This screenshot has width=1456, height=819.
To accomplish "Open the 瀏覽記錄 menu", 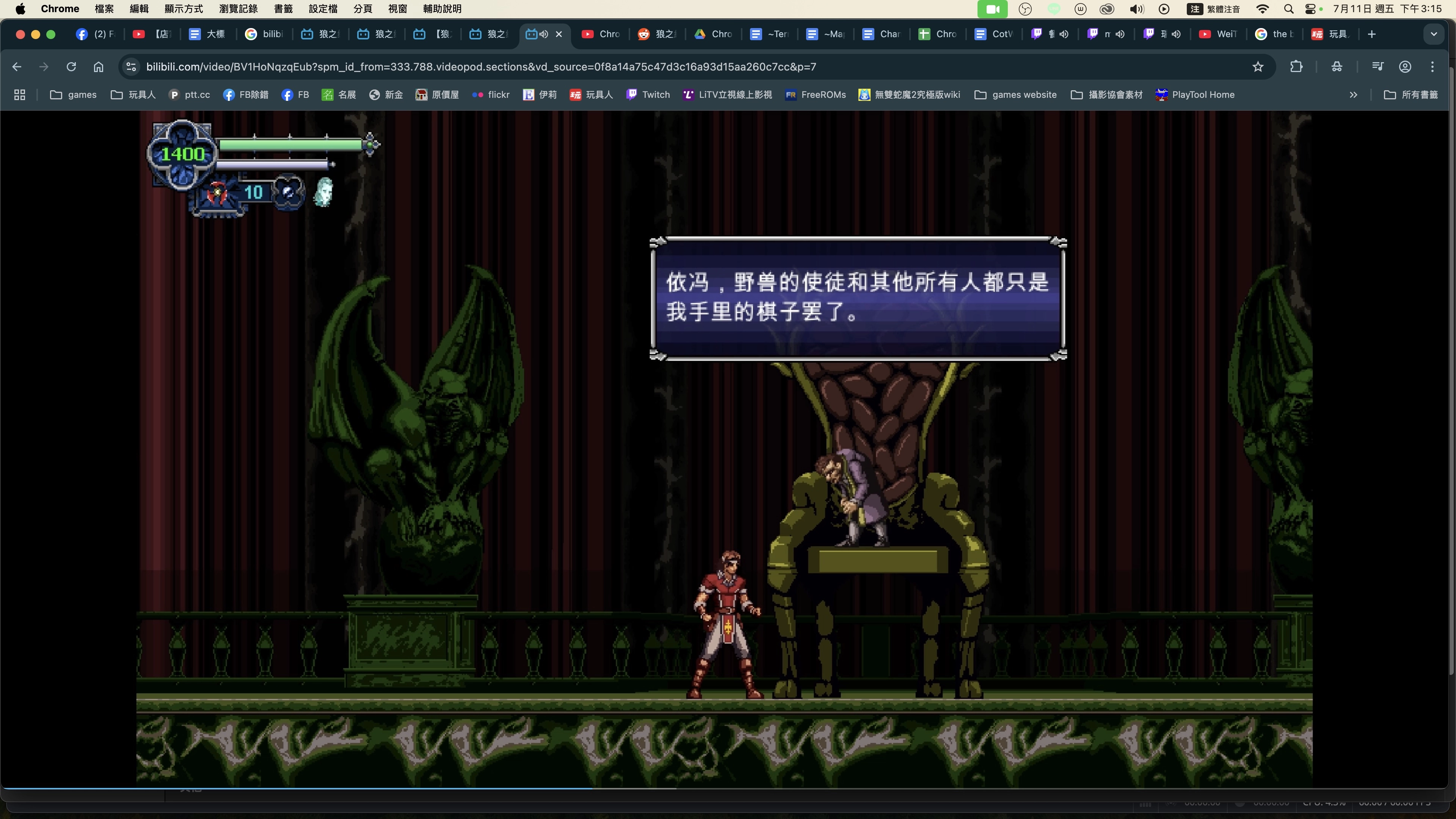I will [x=238, y=9].
